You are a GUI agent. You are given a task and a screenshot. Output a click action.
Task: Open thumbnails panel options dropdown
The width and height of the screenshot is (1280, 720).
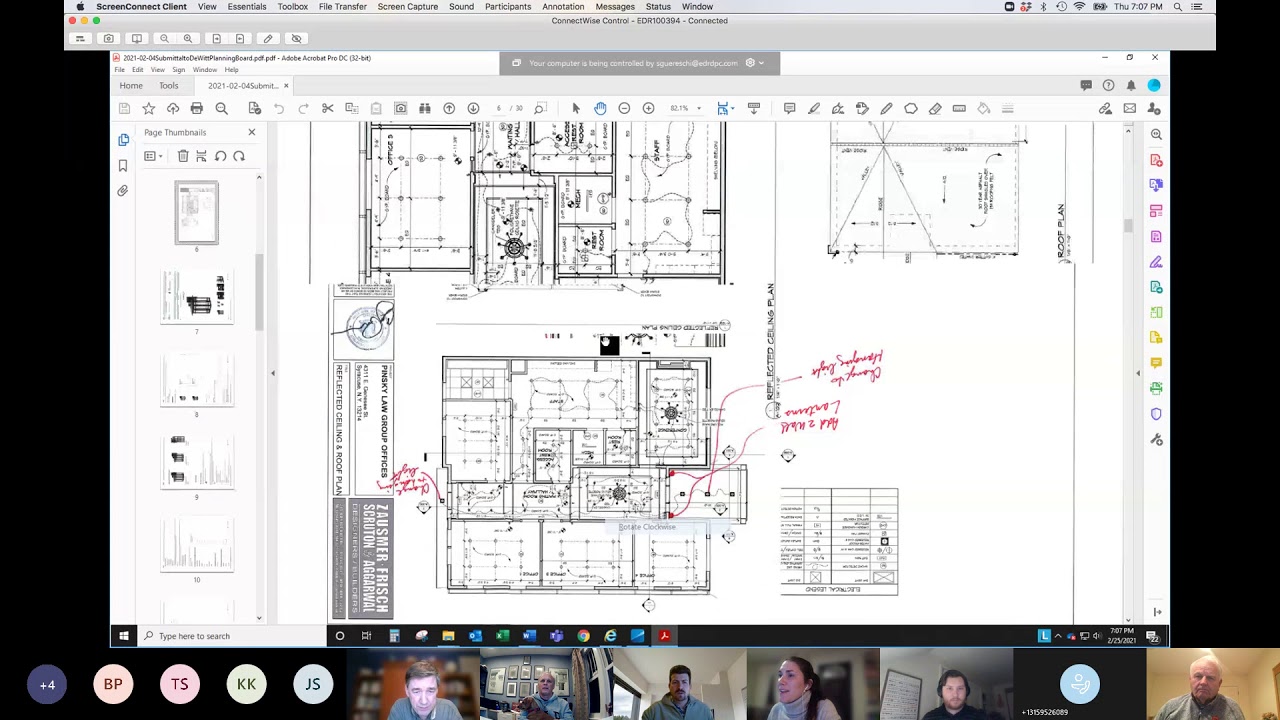pos(153,156)
